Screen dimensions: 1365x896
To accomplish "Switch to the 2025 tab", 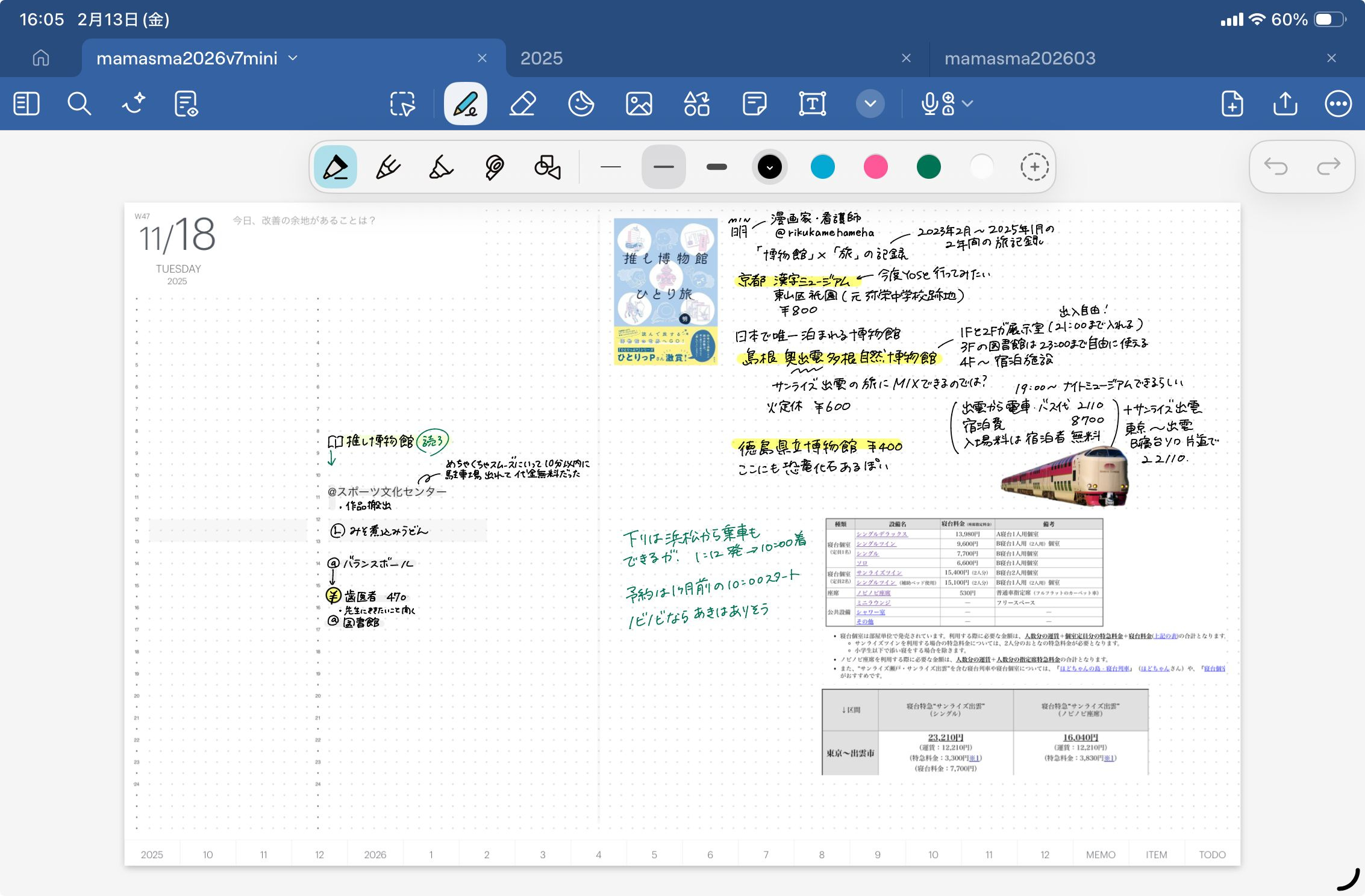I will tap(541, 58).
